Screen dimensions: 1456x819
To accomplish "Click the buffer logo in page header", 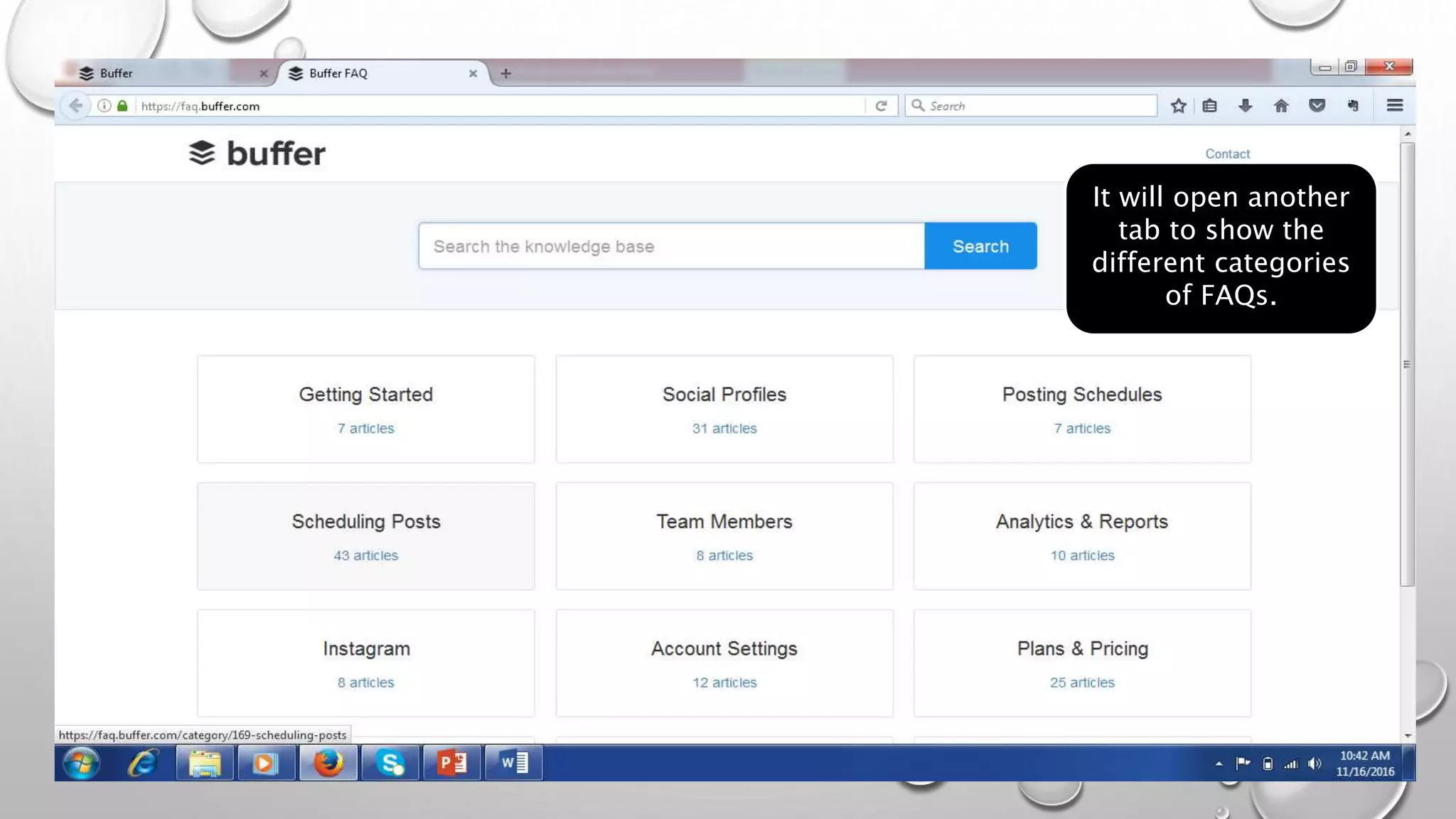I will point(257,153).
